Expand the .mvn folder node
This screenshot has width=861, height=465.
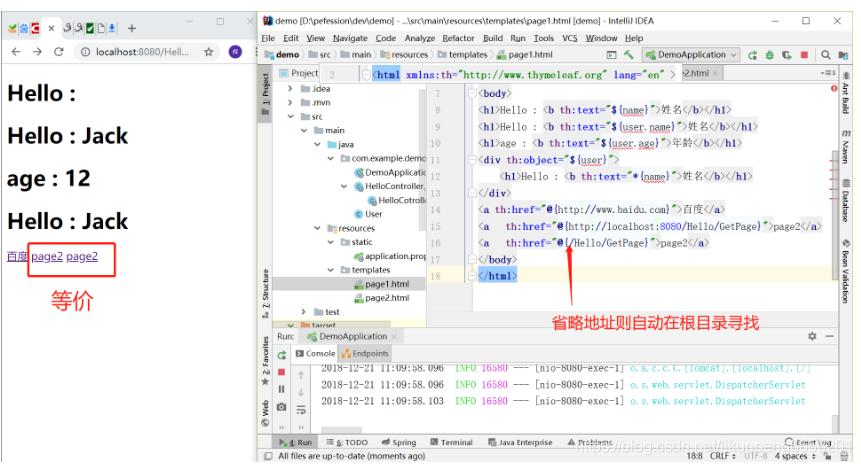pos(290,102)
